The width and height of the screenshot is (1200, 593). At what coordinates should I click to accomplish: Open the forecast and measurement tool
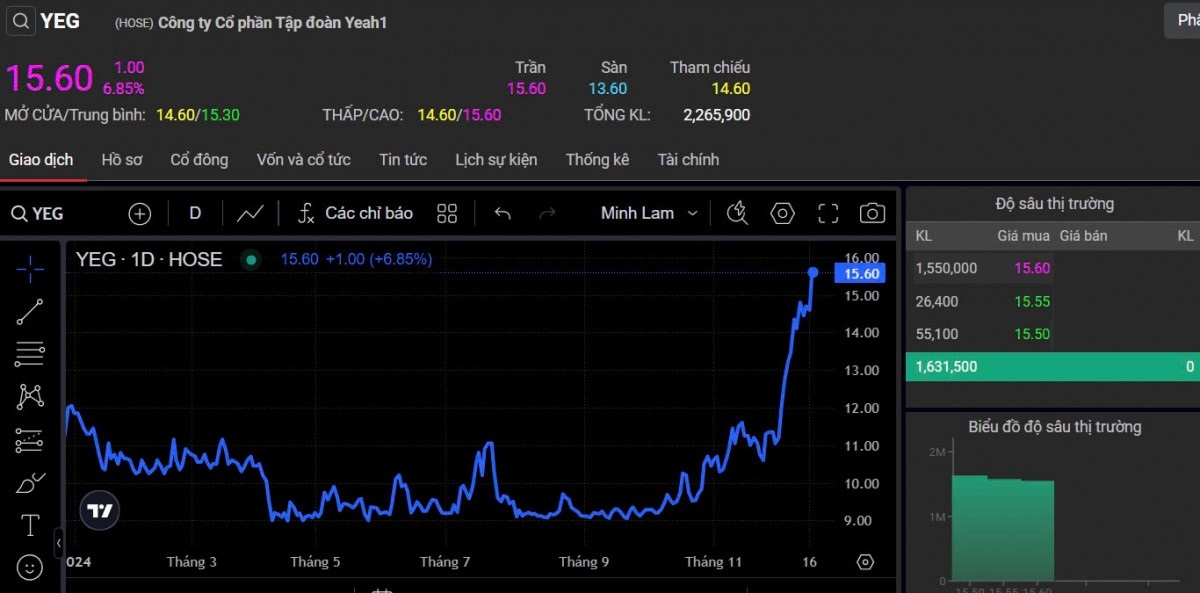tap(30, 440)
